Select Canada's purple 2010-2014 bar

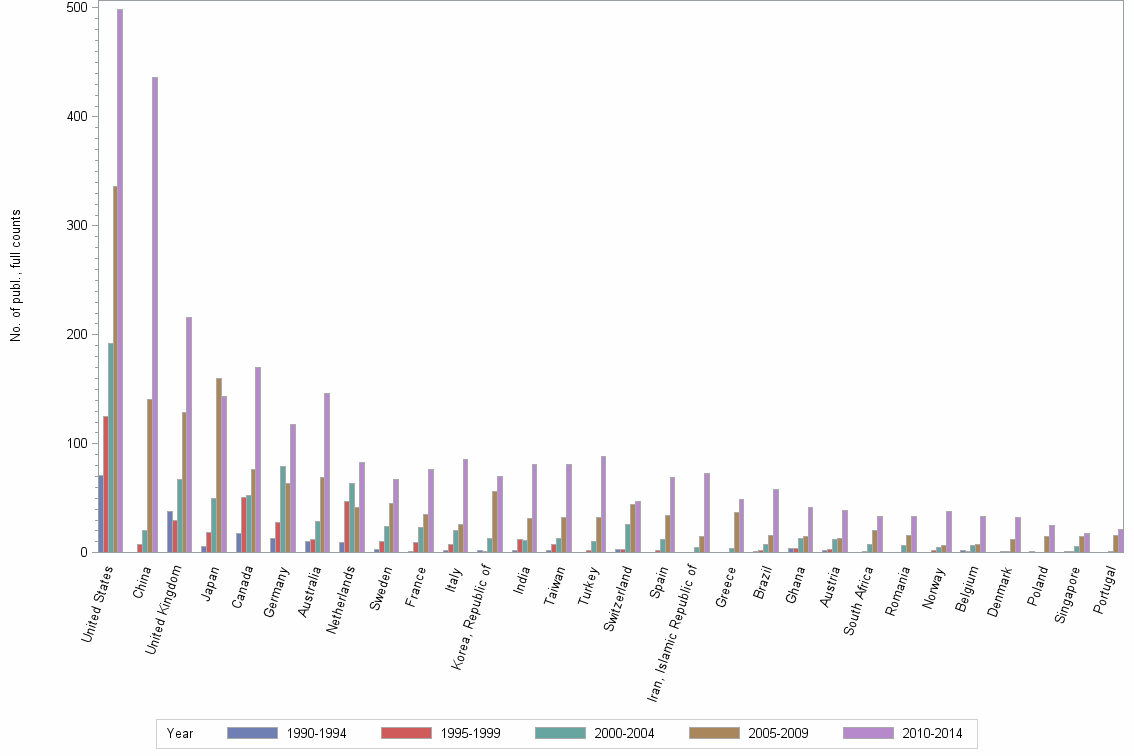(258, 460)
